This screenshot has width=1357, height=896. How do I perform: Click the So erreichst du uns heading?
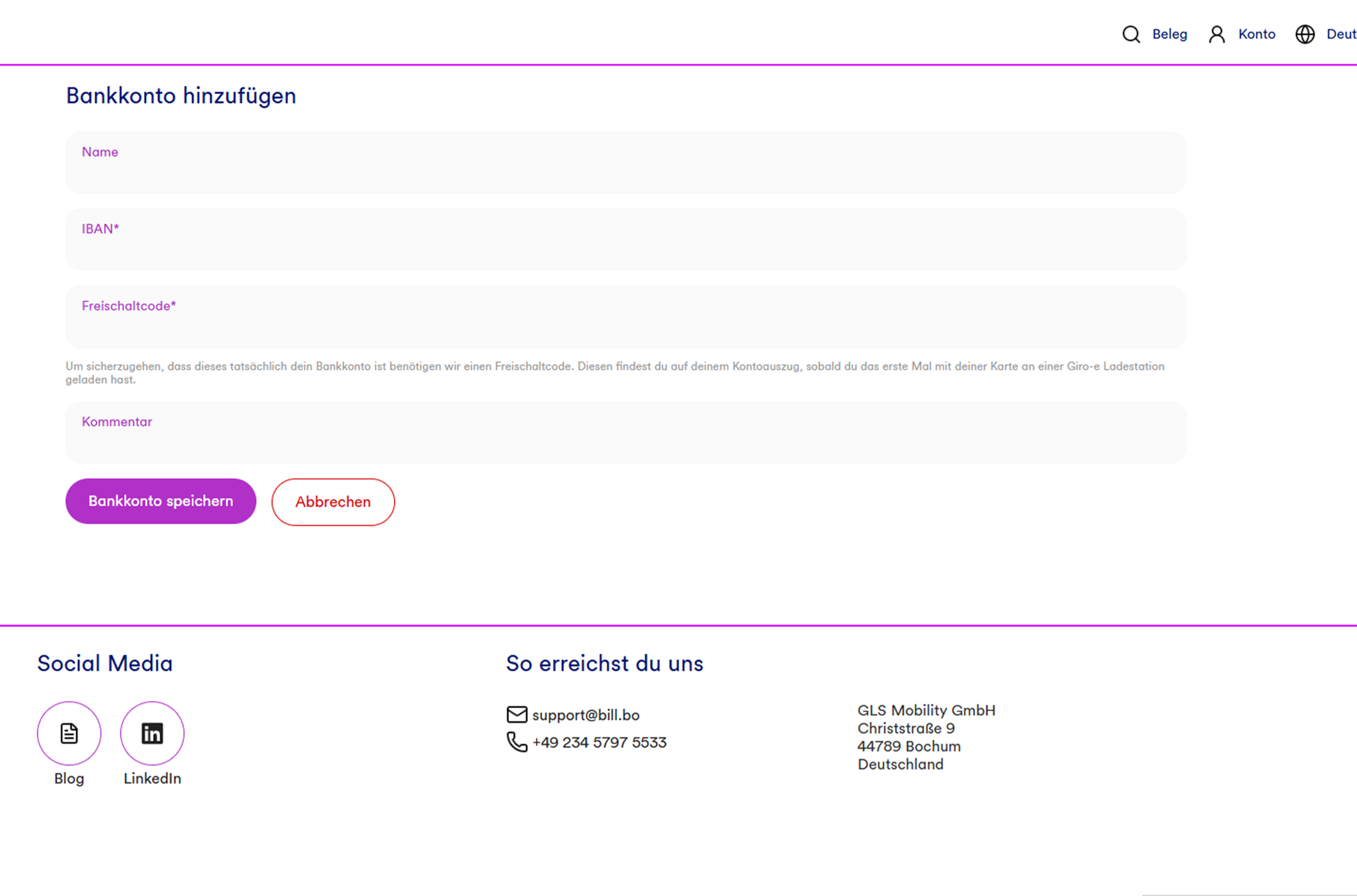[x=605, y=664]
